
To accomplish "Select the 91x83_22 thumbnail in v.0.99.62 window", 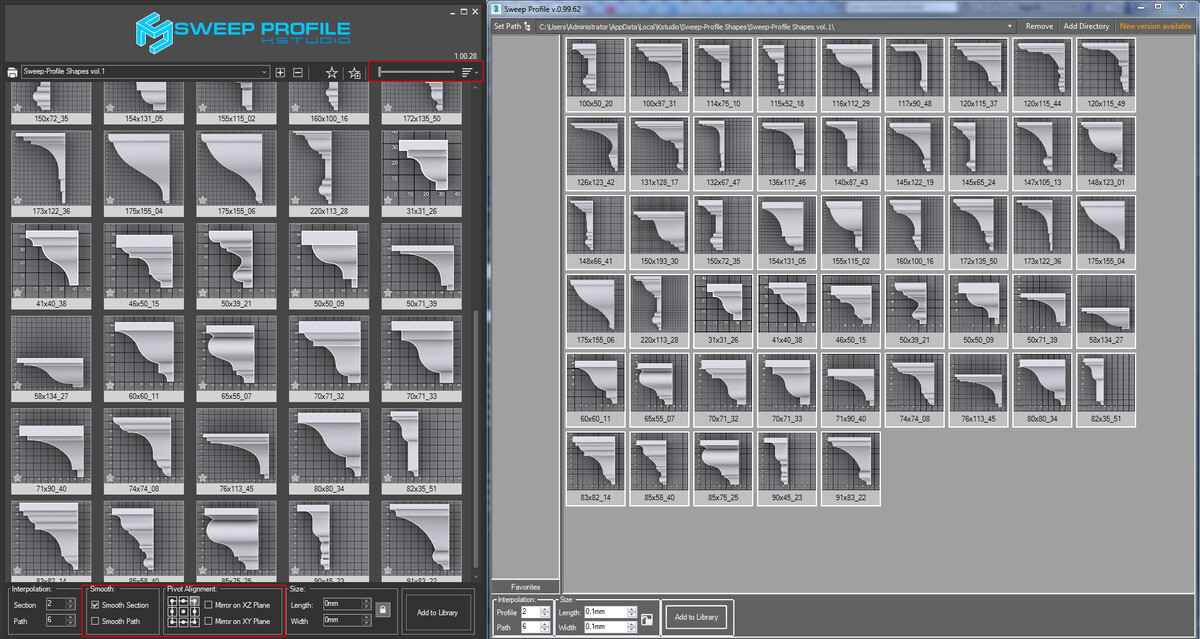I will pyautogui.click(x=852, y=468).
